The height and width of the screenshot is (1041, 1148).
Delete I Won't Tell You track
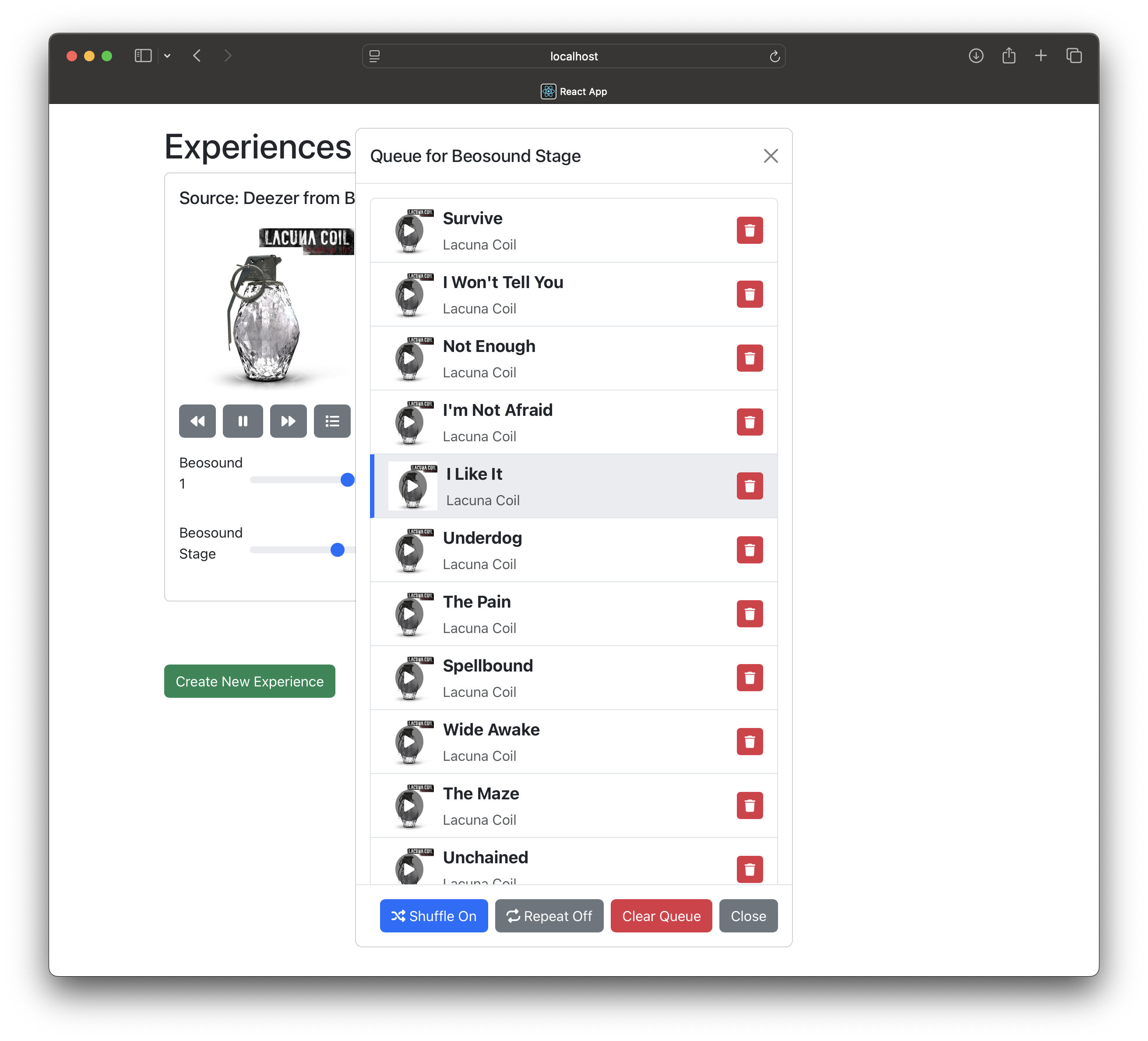(750, 295)
